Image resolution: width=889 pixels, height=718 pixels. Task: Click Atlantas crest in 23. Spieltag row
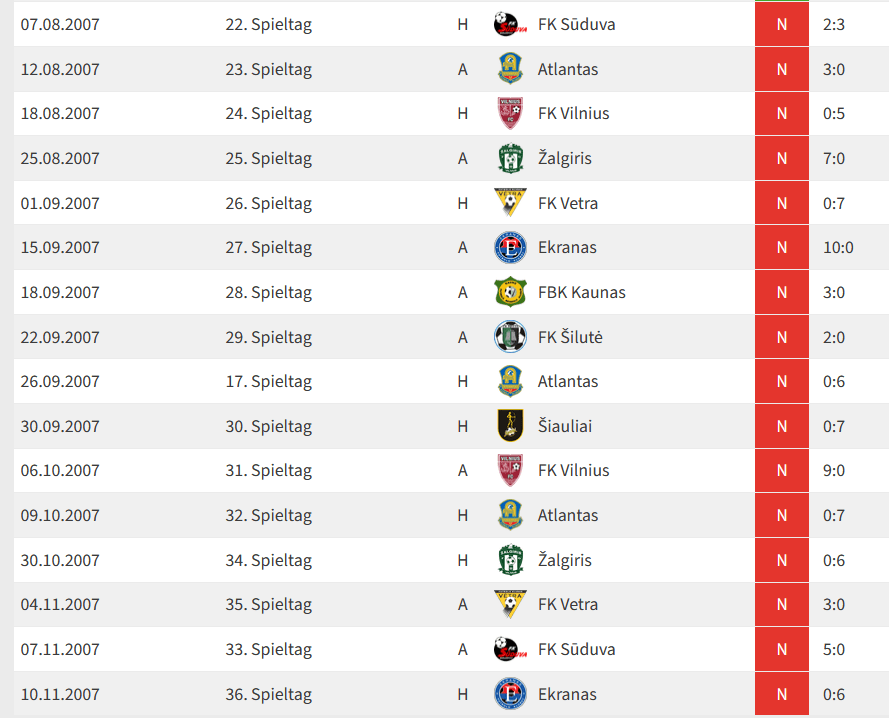(x=510, y=69)
